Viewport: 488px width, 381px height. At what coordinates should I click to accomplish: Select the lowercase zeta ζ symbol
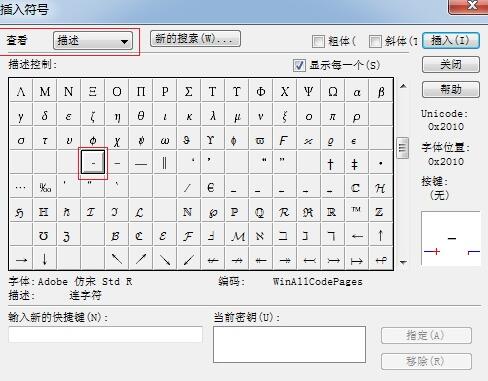point(93,115)
